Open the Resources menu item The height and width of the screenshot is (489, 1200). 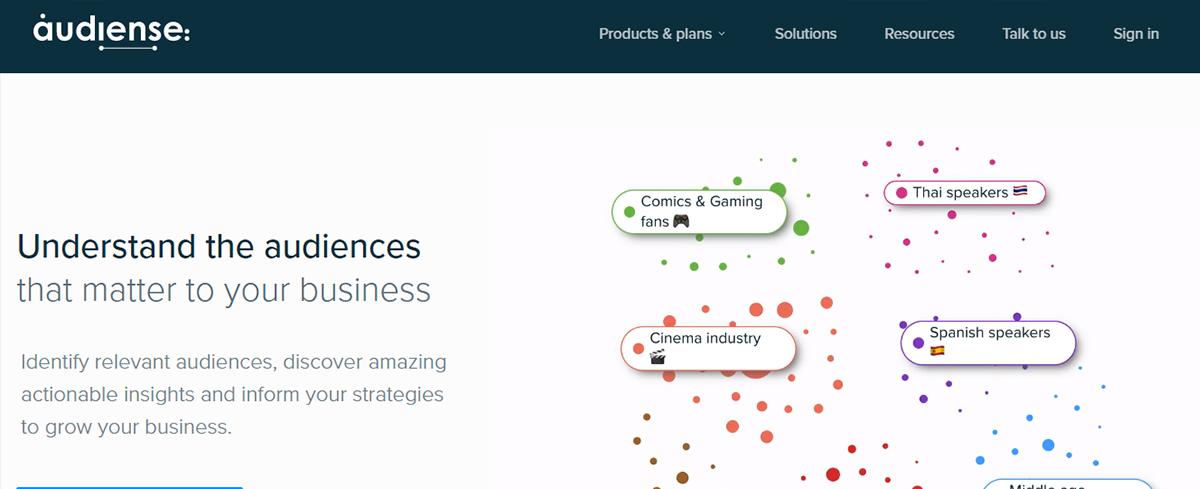tap(919, 34)
